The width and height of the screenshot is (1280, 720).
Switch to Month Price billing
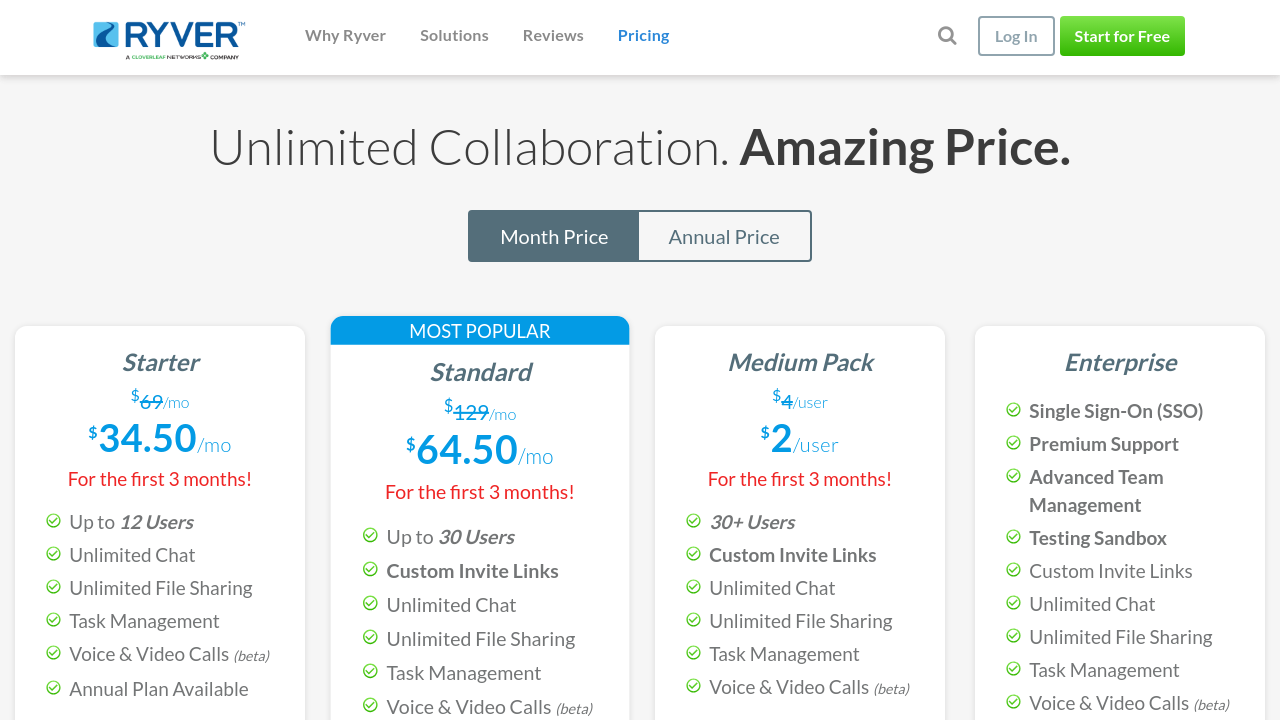(554, 237)
